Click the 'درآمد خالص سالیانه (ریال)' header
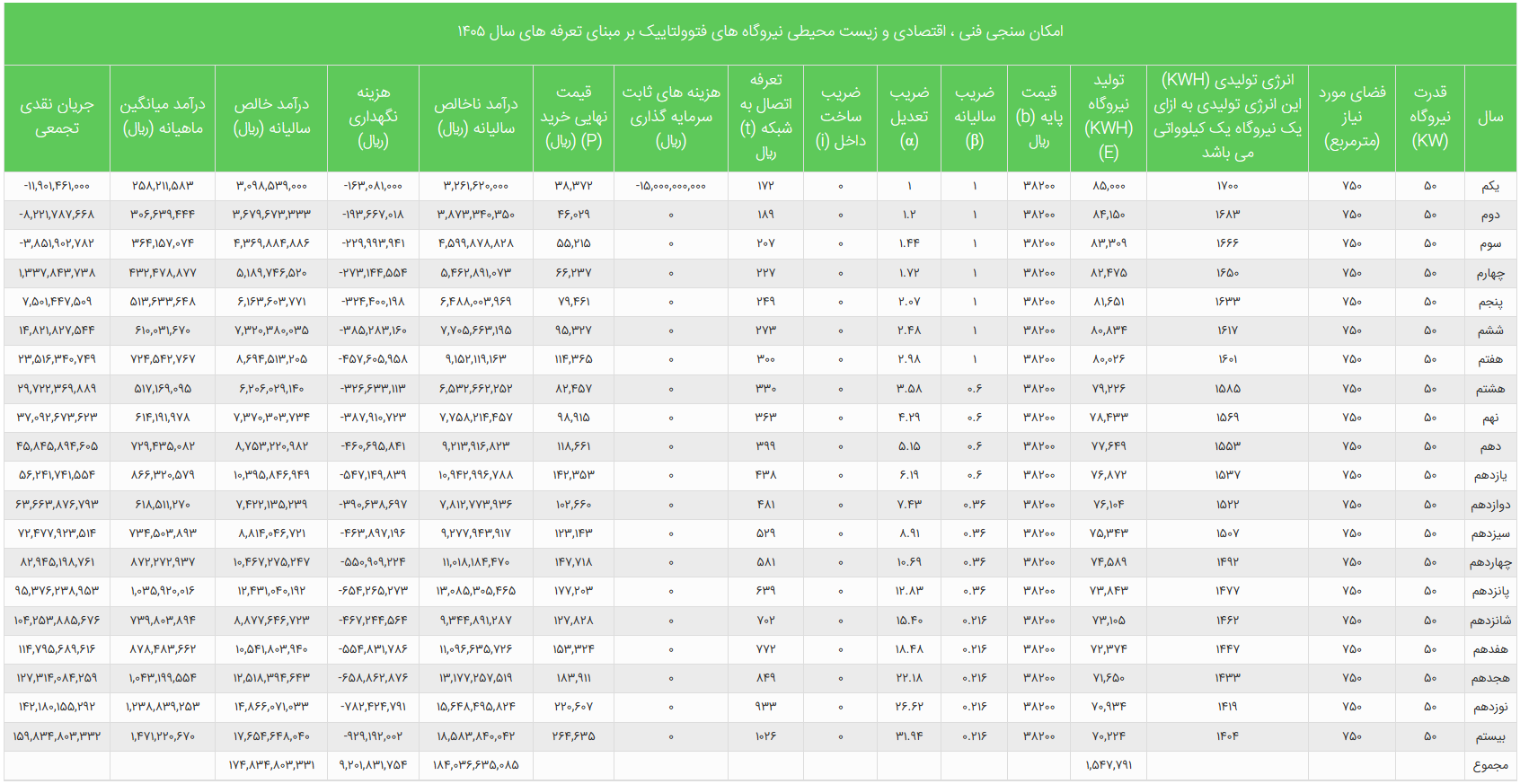This screenshot has height=784, width=1520. click(x=271, y=117)
